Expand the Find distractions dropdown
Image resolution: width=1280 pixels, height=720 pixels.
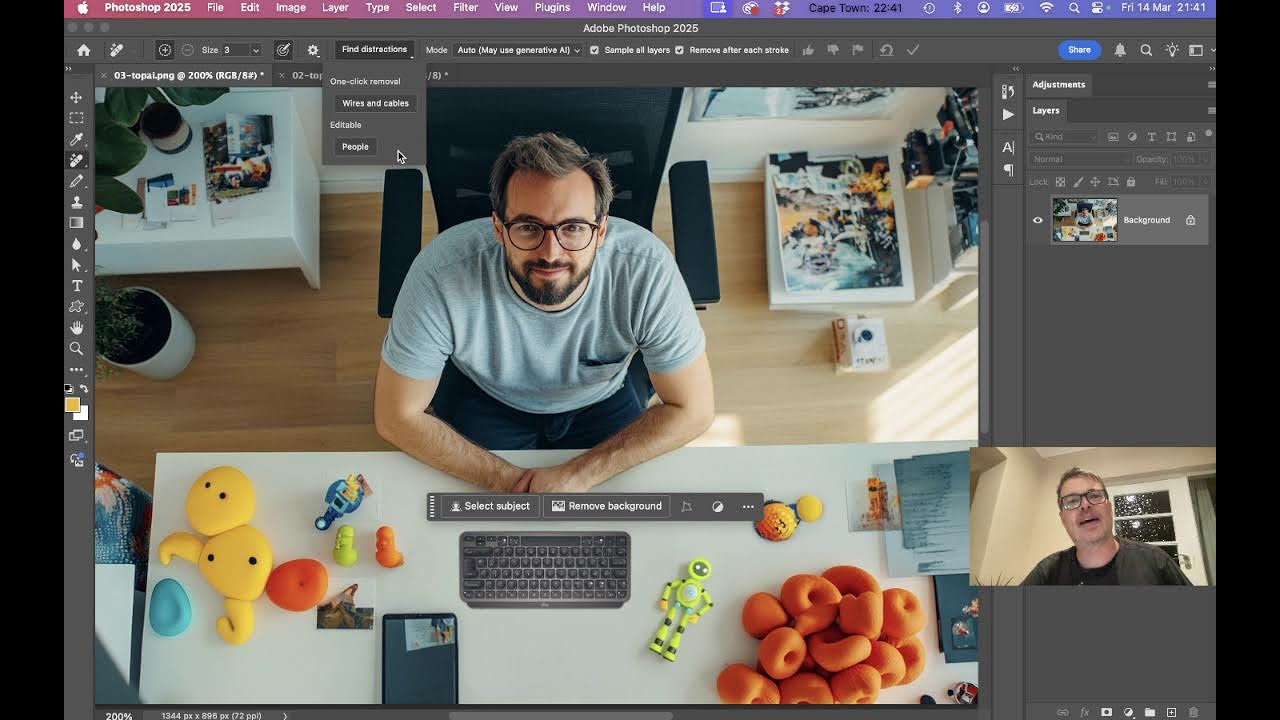point(375,50)
